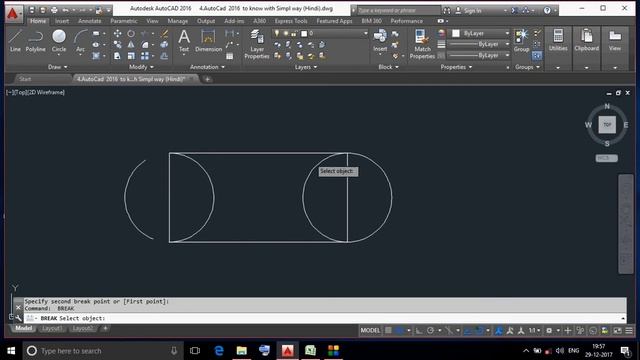The image size is (640, 360).
Task: Toggle the Group selection button in Groups panel
Action: (537, 56)
